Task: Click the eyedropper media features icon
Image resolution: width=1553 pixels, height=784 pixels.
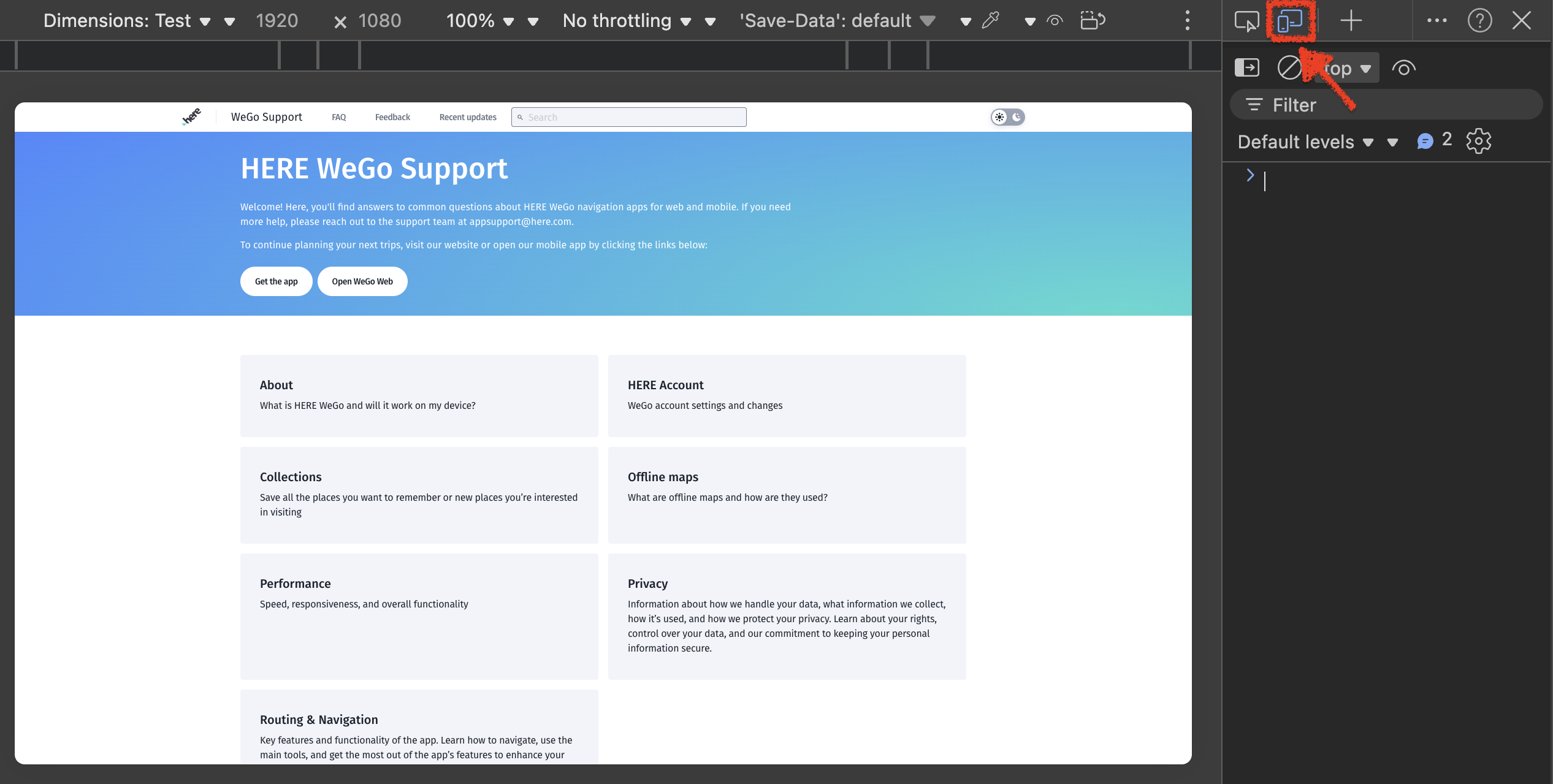Action: pos(991,21)
